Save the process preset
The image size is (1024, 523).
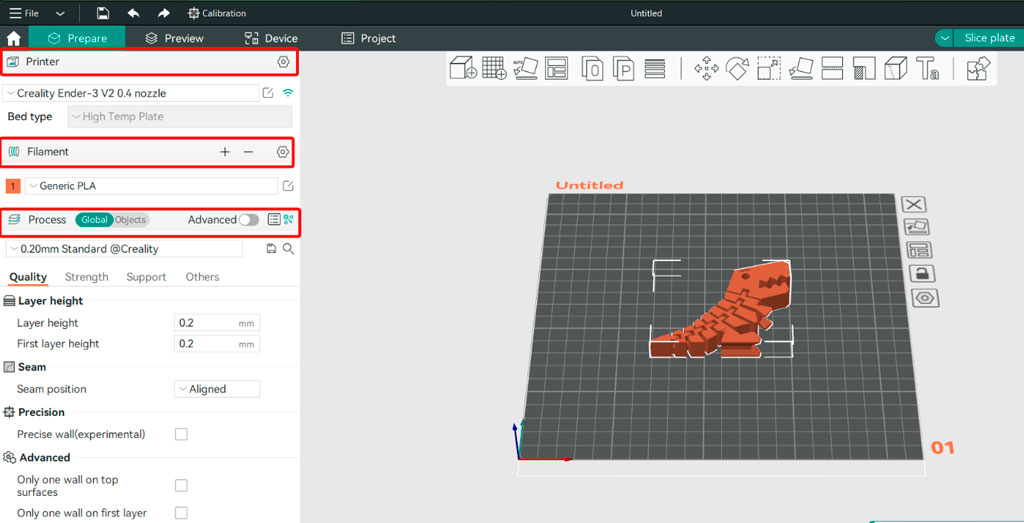click(x=272, y=249)
